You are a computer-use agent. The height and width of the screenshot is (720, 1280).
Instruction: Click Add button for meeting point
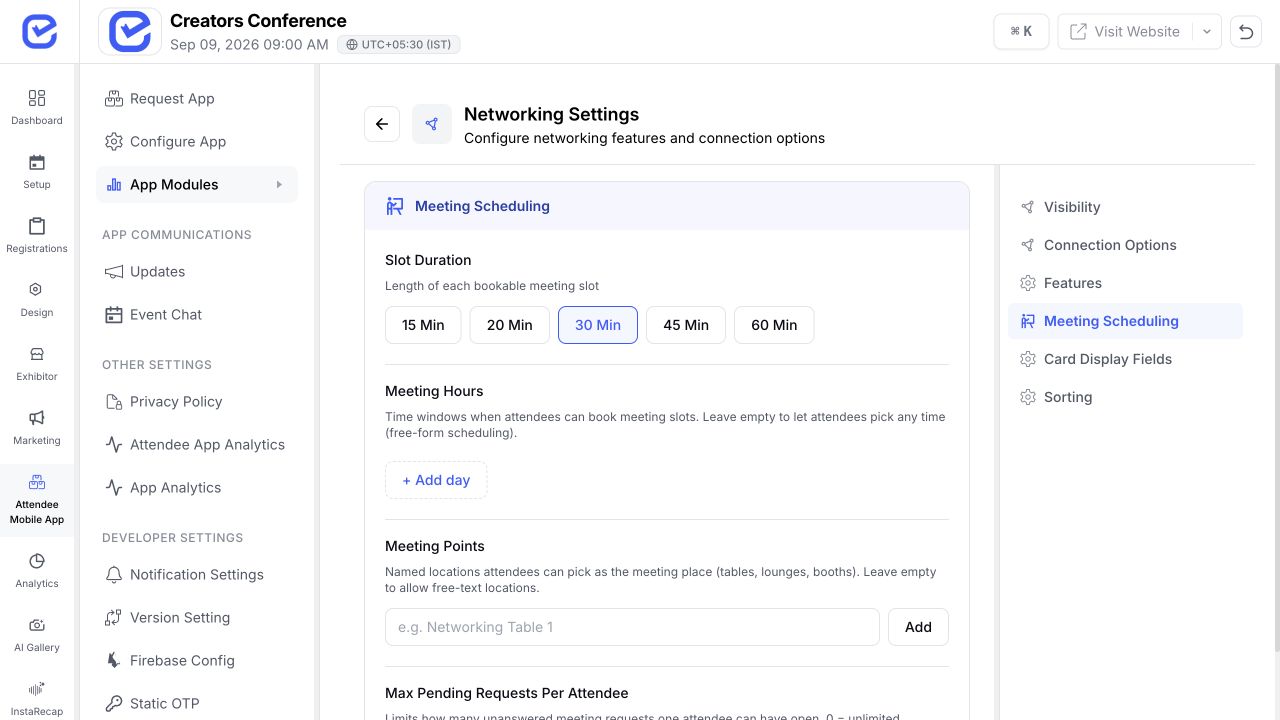(x=918, y=627)
